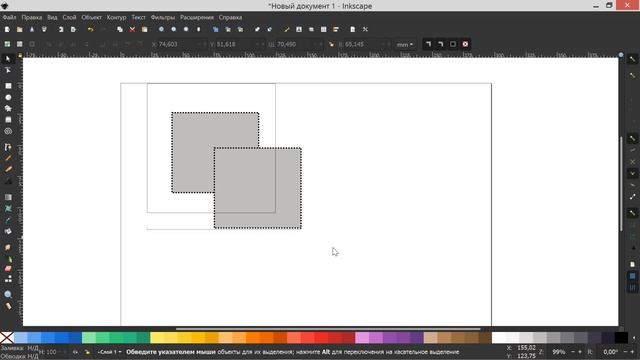The height and width of the screenshot is (360, 640).
Task: Select the Eraser tool
Action: click(x=8, y=269)
